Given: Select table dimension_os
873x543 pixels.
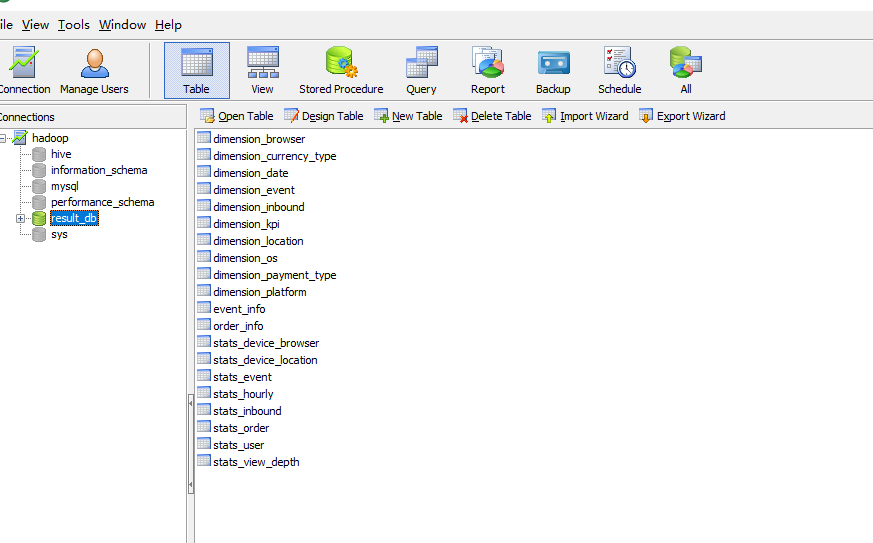Looking at the screenshot, I should 245,258.
